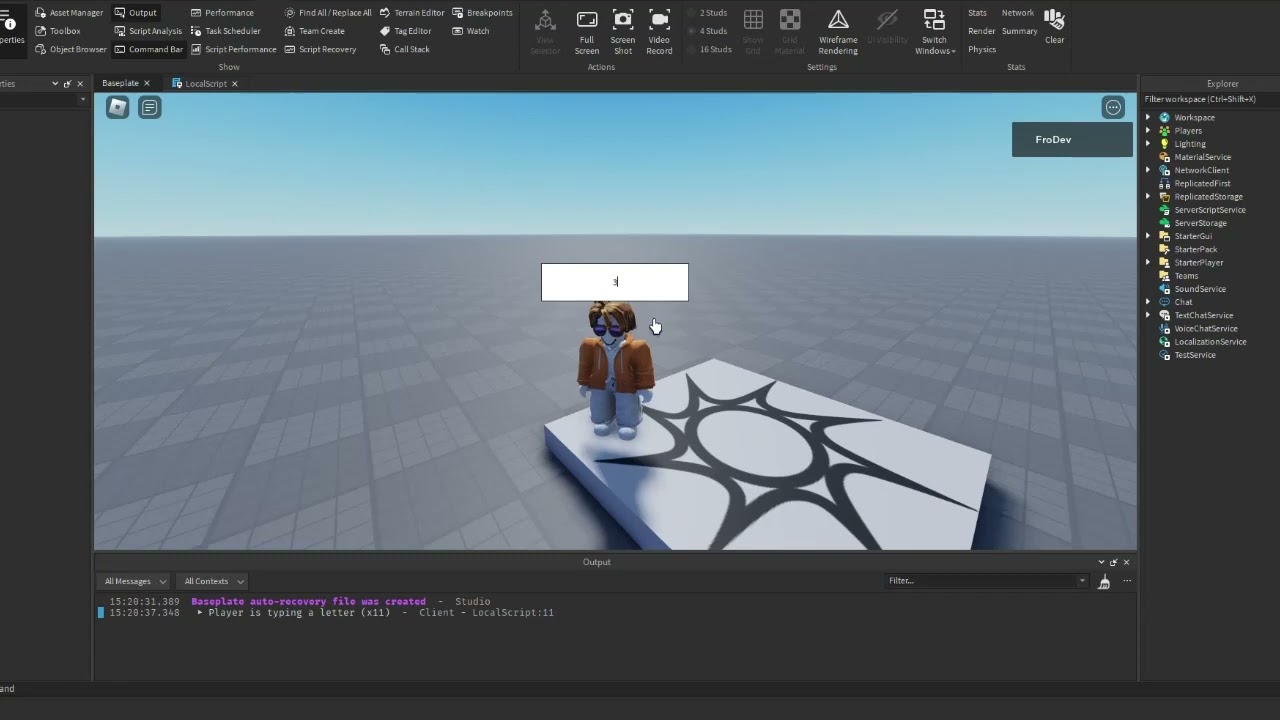Open the Terrain Editor

click(x=412, y=13)
